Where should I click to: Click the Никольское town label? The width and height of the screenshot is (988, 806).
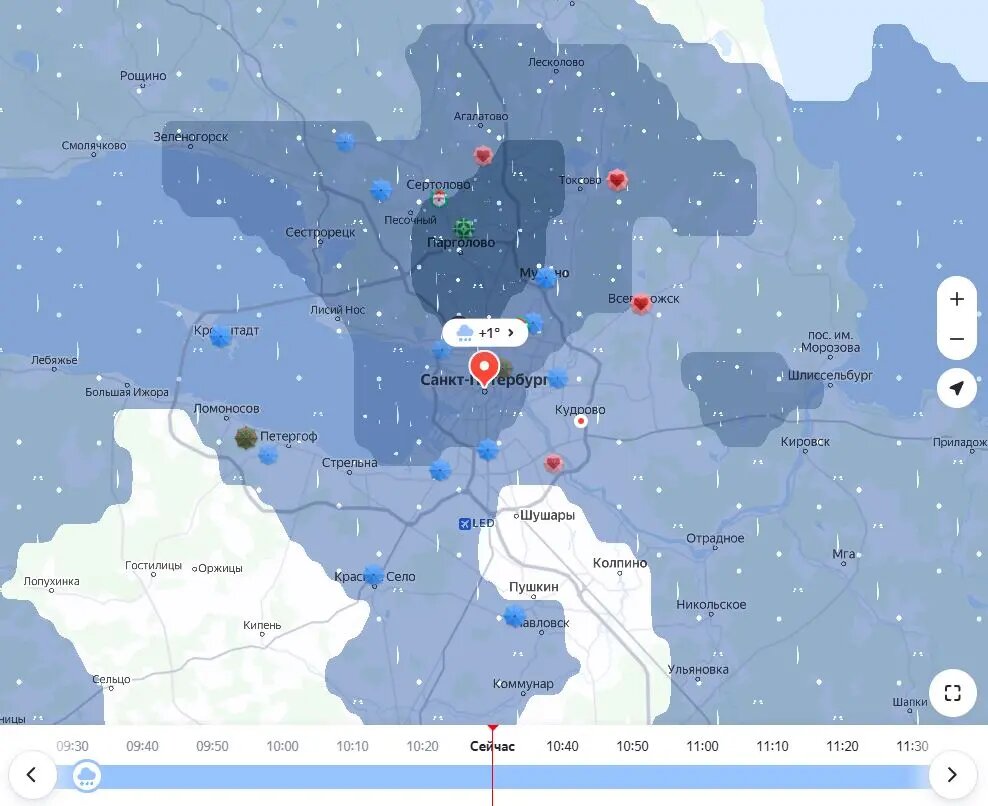click(711, 604)
